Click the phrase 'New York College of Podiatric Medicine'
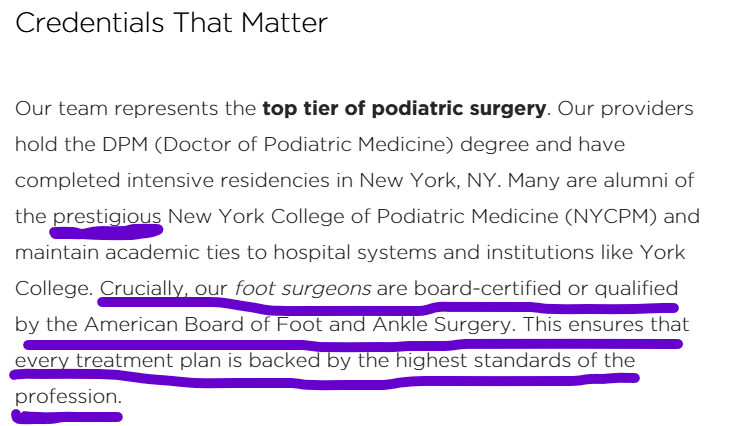Image resolution: width=737 pixels, height=426 pixels. pyautogui.click(x=363, y=217)
